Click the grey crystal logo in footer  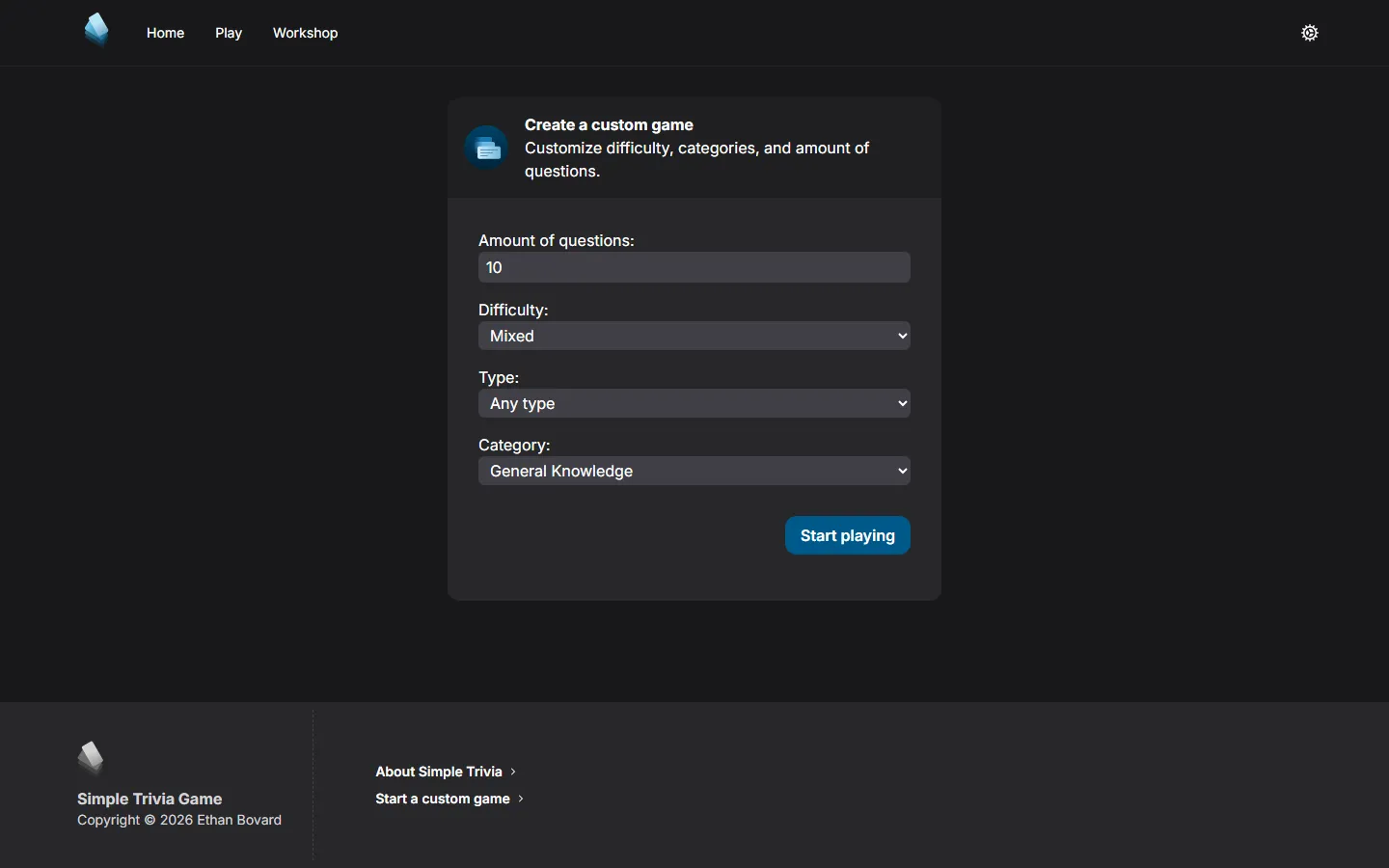pyautogui.click(x=92, y=759)
